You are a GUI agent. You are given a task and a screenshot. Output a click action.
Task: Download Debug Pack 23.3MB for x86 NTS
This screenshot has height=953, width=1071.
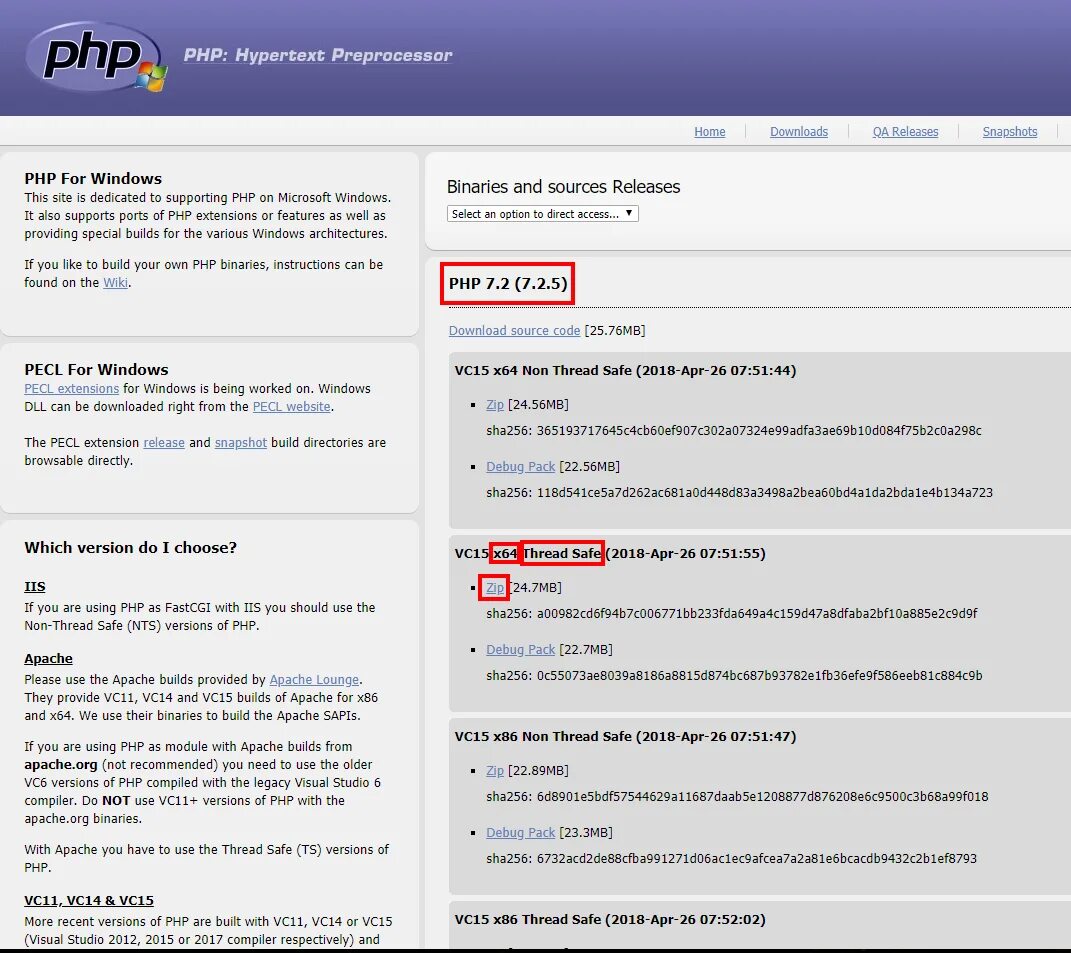point(520,833)
